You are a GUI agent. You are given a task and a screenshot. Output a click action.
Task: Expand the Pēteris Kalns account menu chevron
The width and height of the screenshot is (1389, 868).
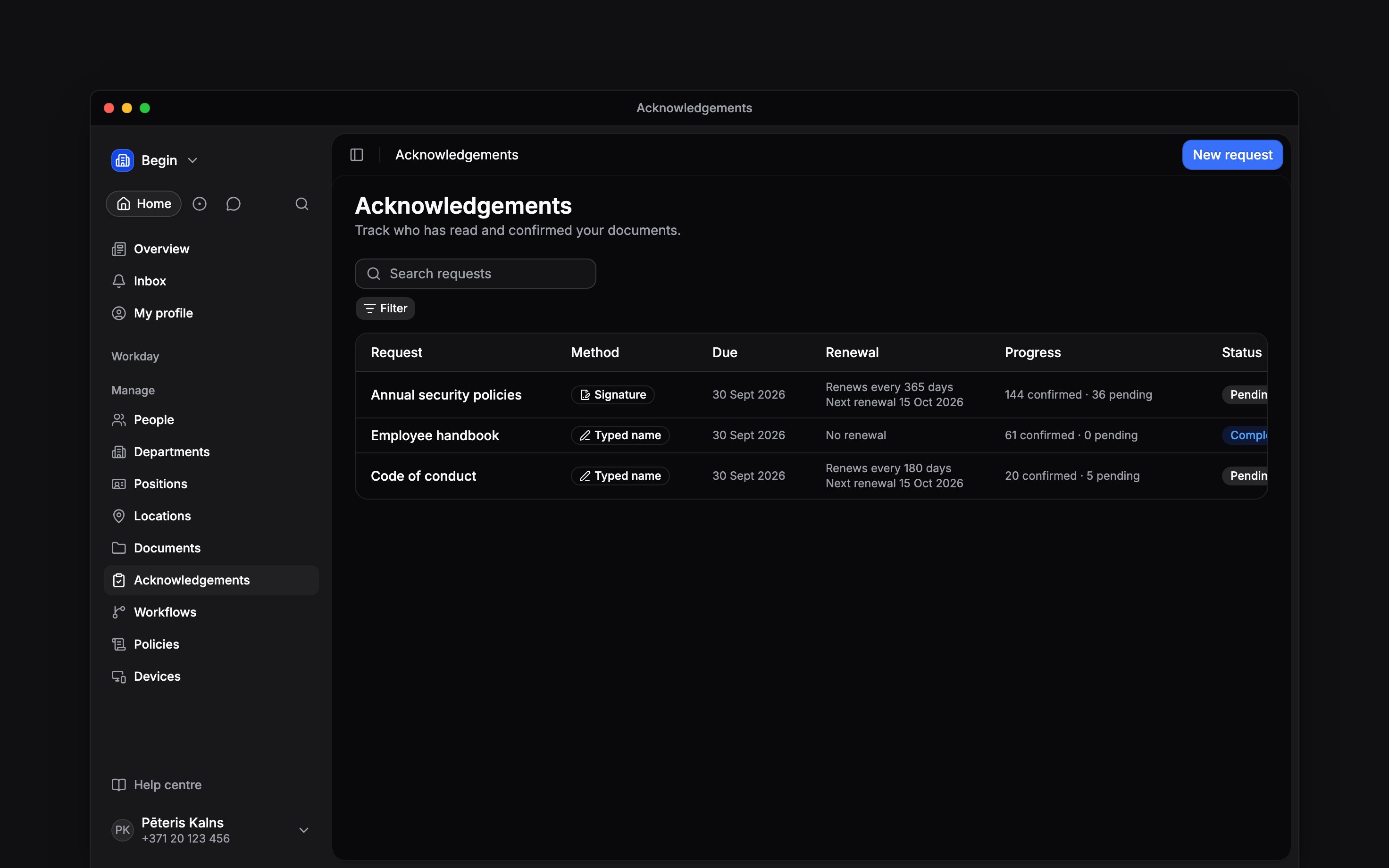pyautogui.click(x=304, y=830)
